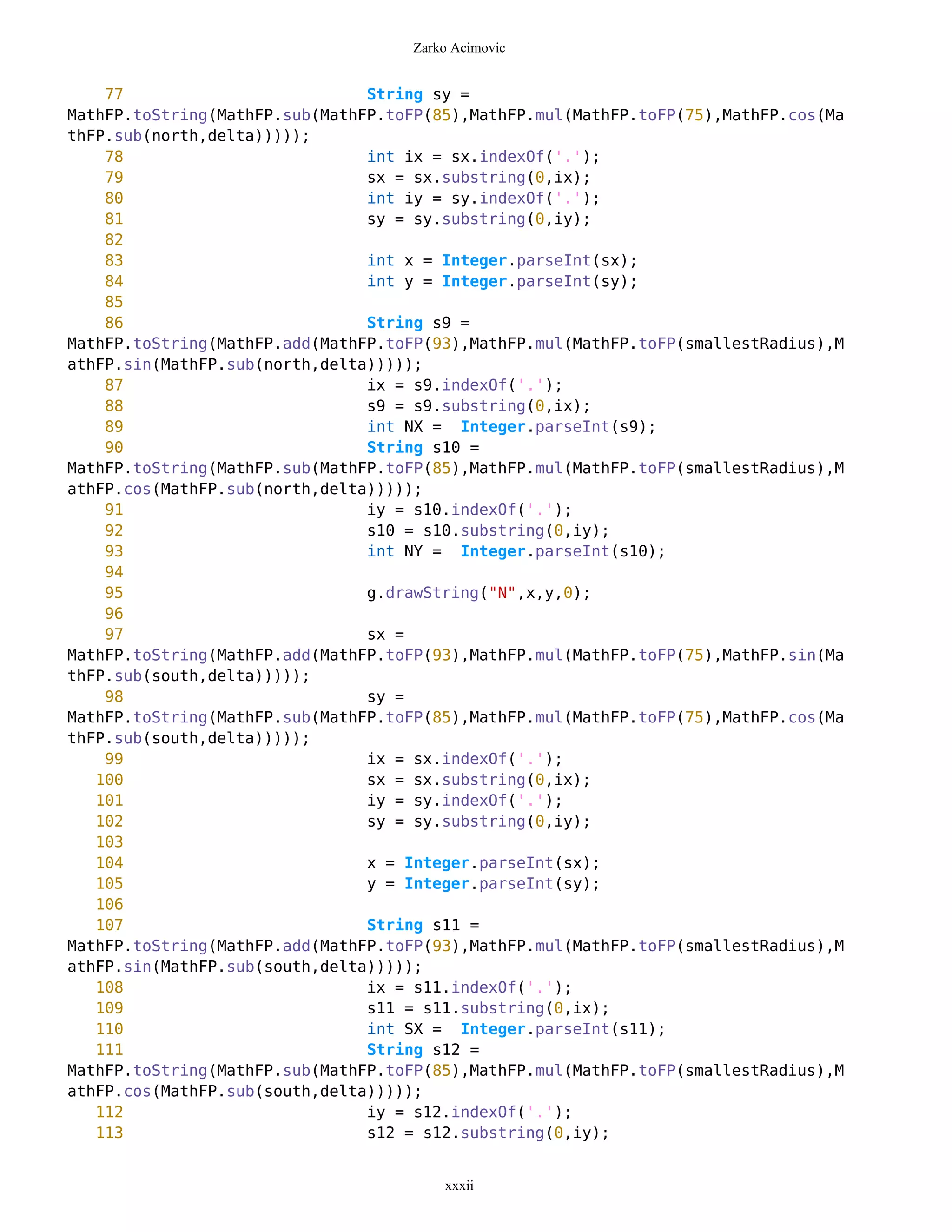Screen dimensions: 952x1232
Task: Click 'sy = sy.substring(0,iy);' on line 81
Action: coord(479,219)
